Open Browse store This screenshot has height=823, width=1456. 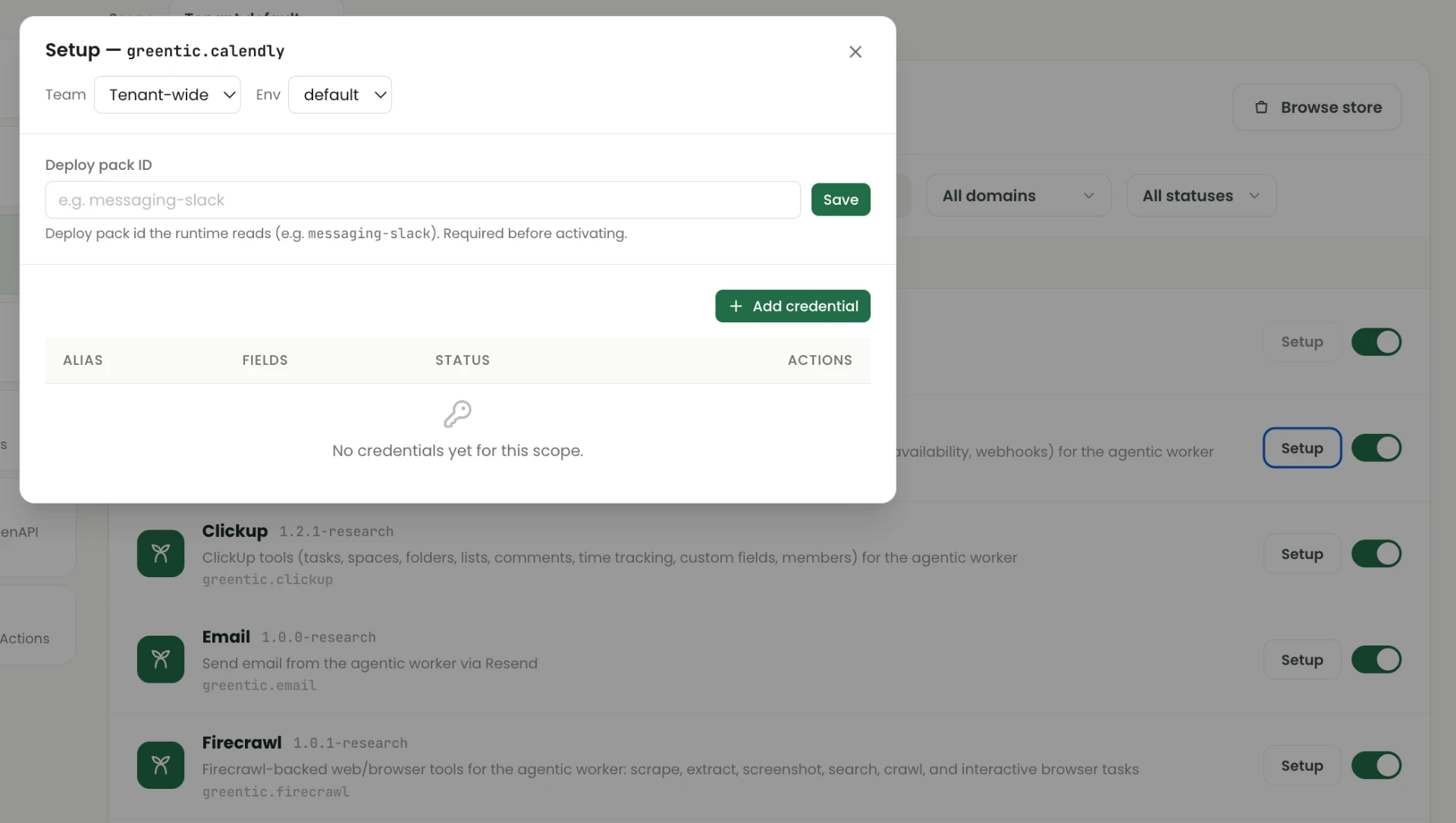pos(1316,107)
